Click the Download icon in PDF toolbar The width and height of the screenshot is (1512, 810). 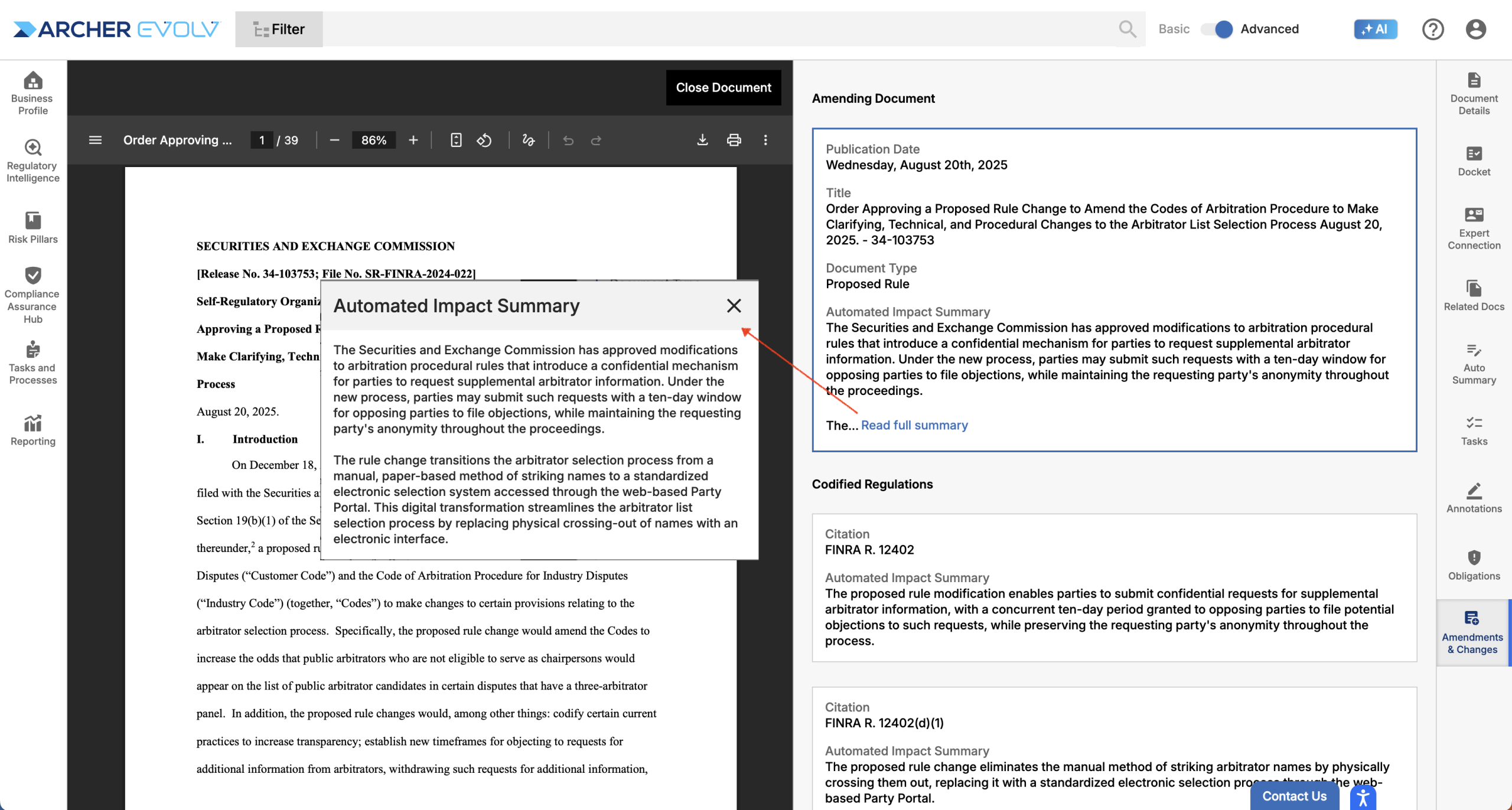pyautogui.click(x=702, y=140)
